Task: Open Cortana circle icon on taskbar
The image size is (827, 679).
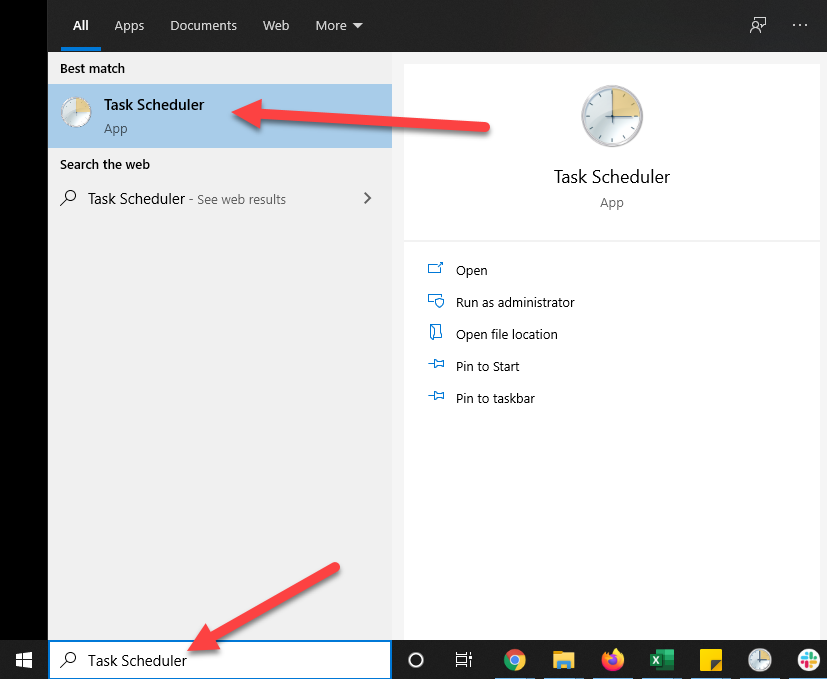Action: tap(416, 659)
